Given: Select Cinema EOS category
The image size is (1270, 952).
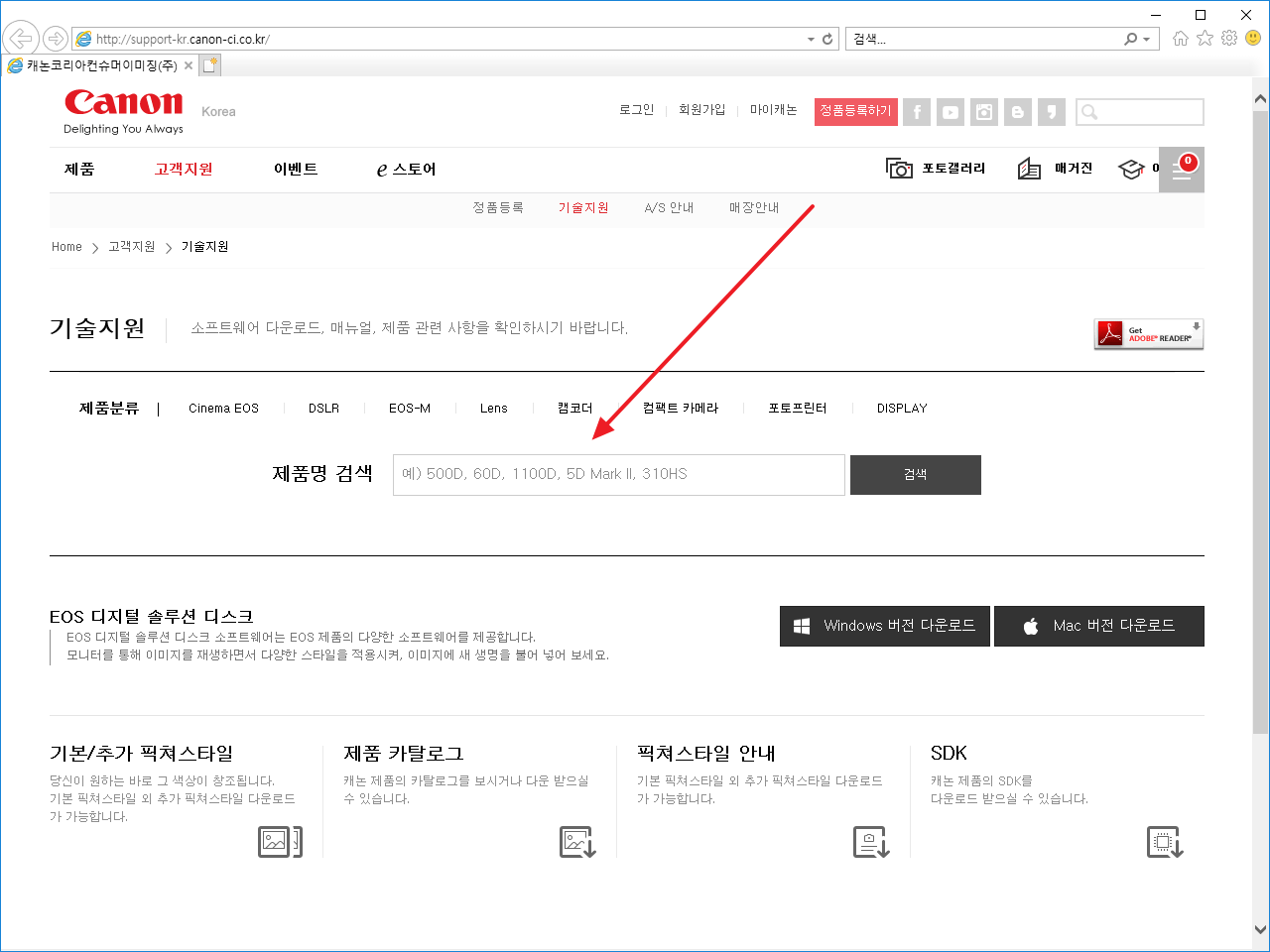Looking at the screenshot, I should 223,409.
